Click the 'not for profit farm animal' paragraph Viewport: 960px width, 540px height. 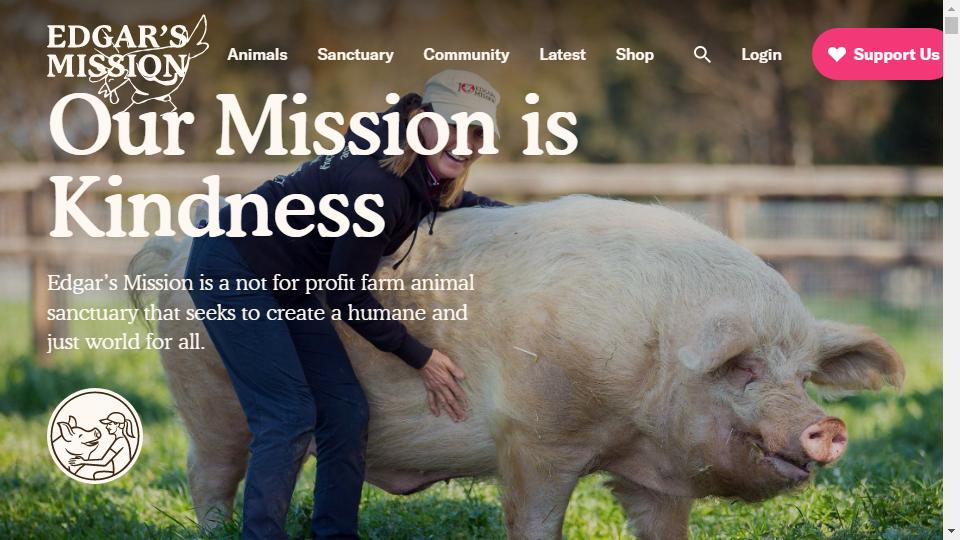click(x=261, y=312)
